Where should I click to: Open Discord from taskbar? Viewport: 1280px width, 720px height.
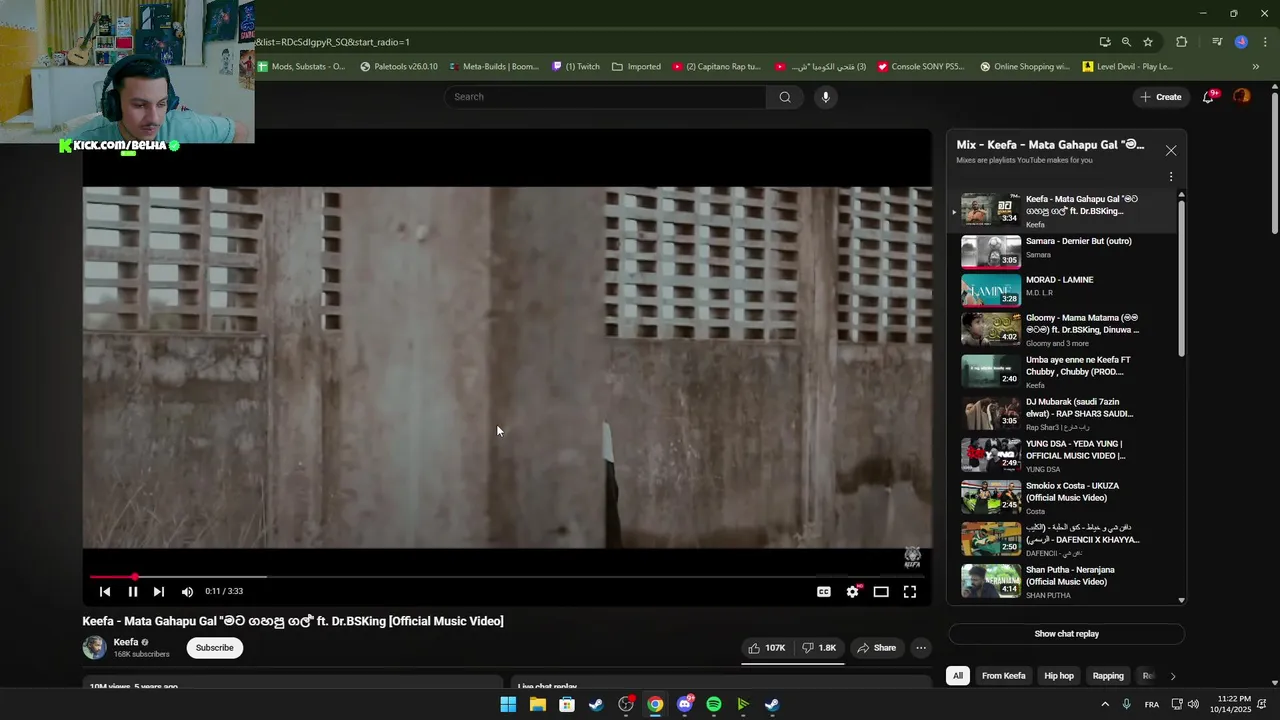point(685,704)
